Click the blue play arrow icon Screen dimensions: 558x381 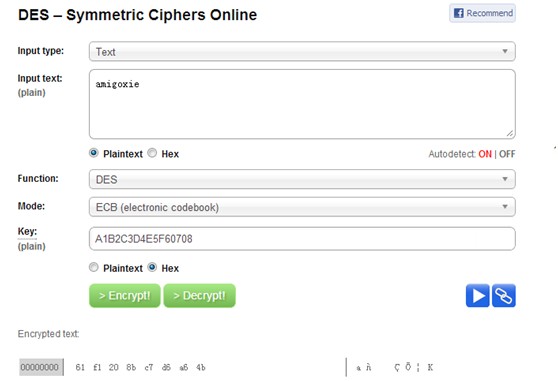point(477,295)
